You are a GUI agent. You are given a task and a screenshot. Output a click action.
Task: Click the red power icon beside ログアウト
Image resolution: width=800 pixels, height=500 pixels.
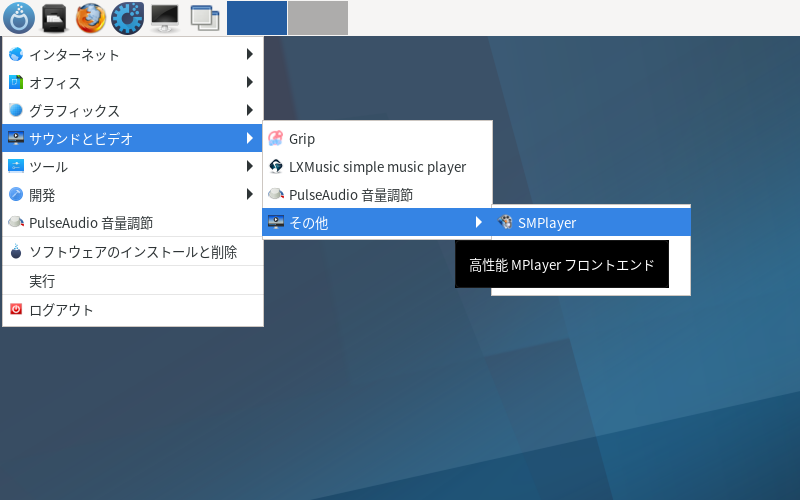coord(16,309)
